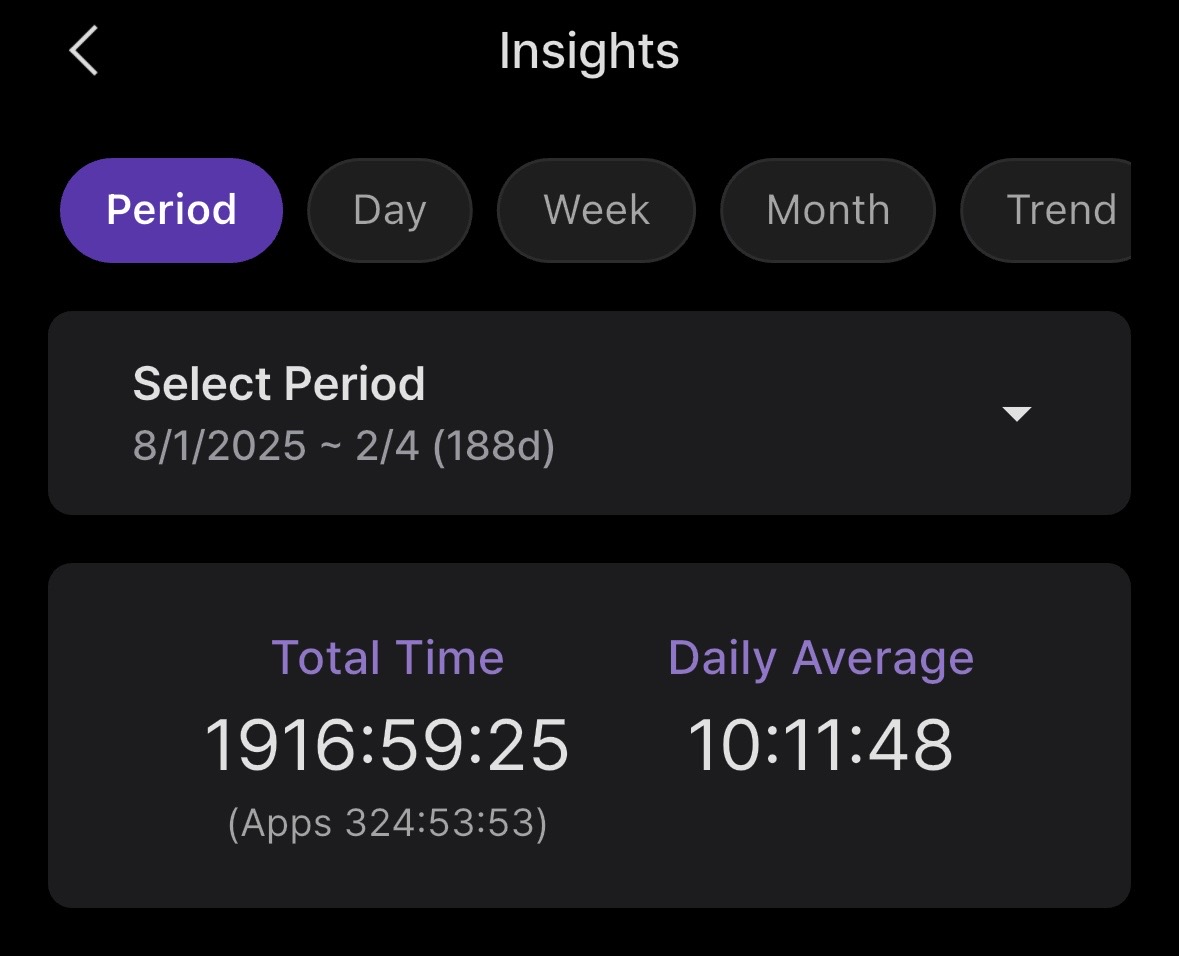Select the Period tab
The width and height of the screenshot is (1179, 956).
[x=171, y=210]
